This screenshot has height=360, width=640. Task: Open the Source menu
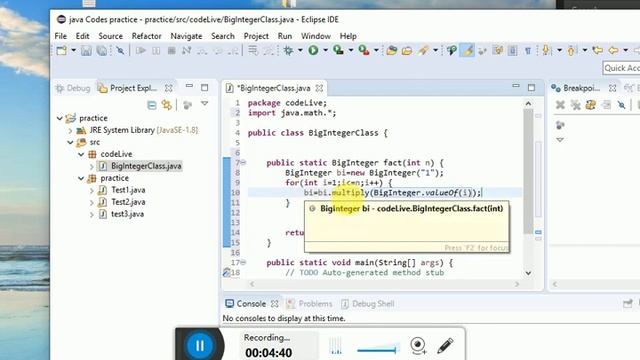point(110,36)
